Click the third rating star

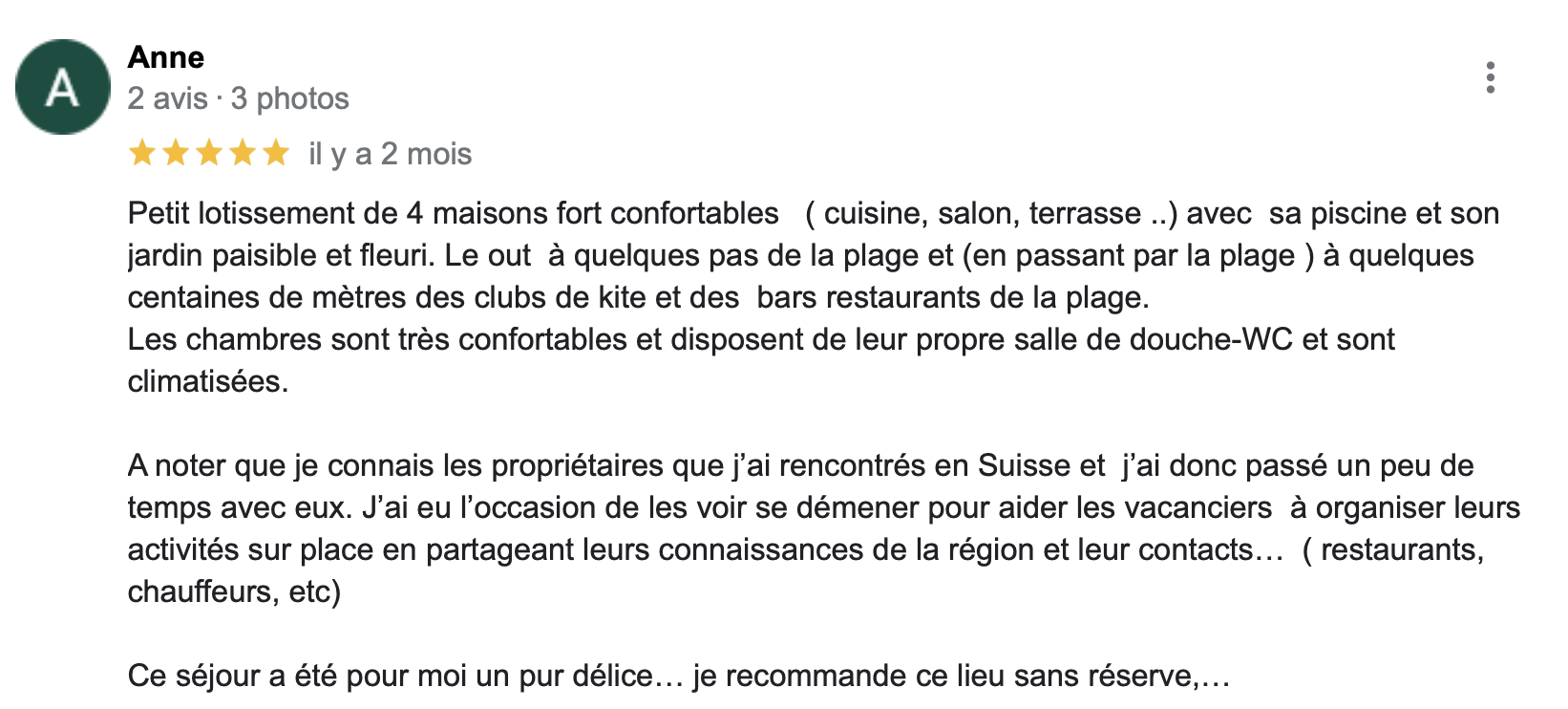(x=209, y=153)
